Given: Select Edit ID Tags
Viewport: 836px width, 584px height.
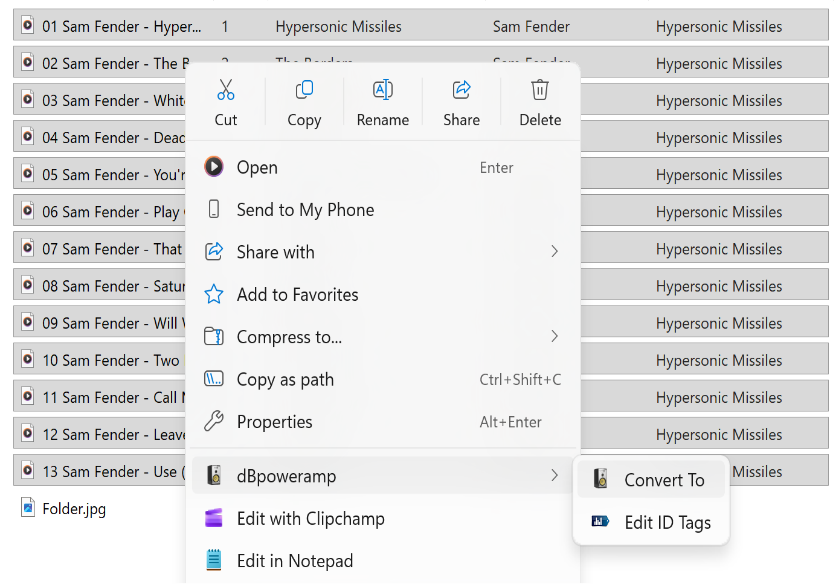Looking at the screenshot, I should [651, 522].
